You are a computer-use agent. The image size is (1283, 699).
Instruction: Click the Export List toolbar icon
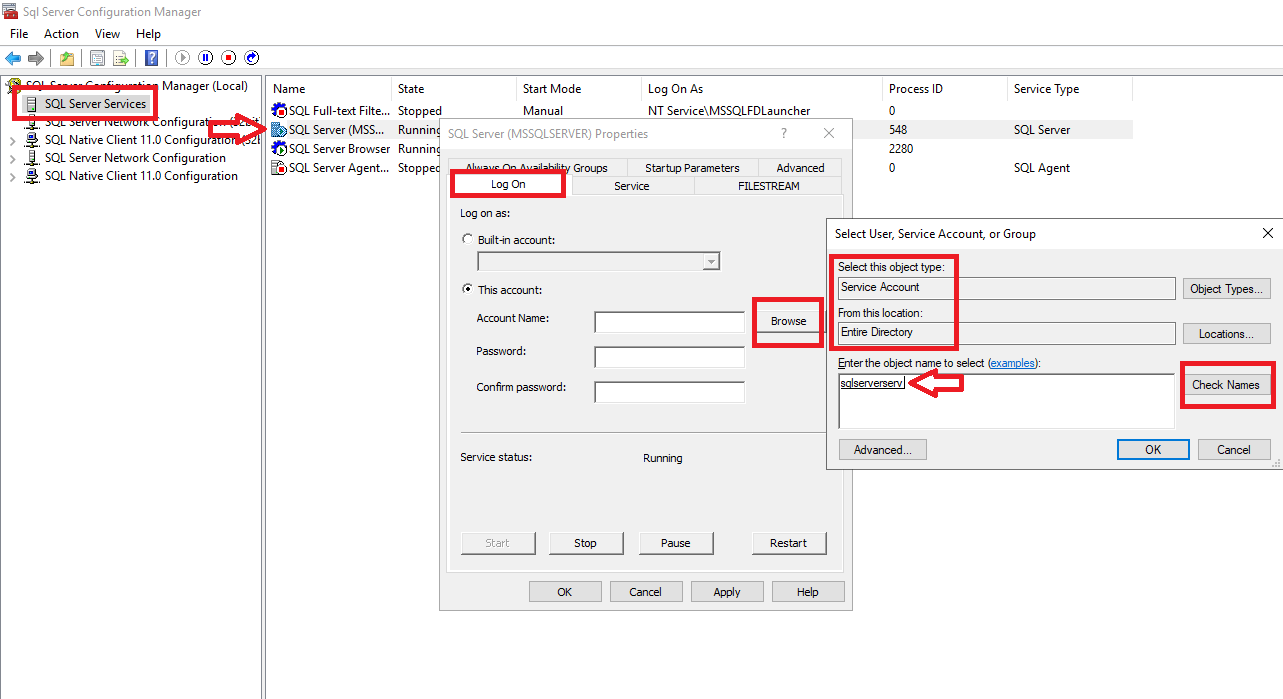[x=119, y=57]
